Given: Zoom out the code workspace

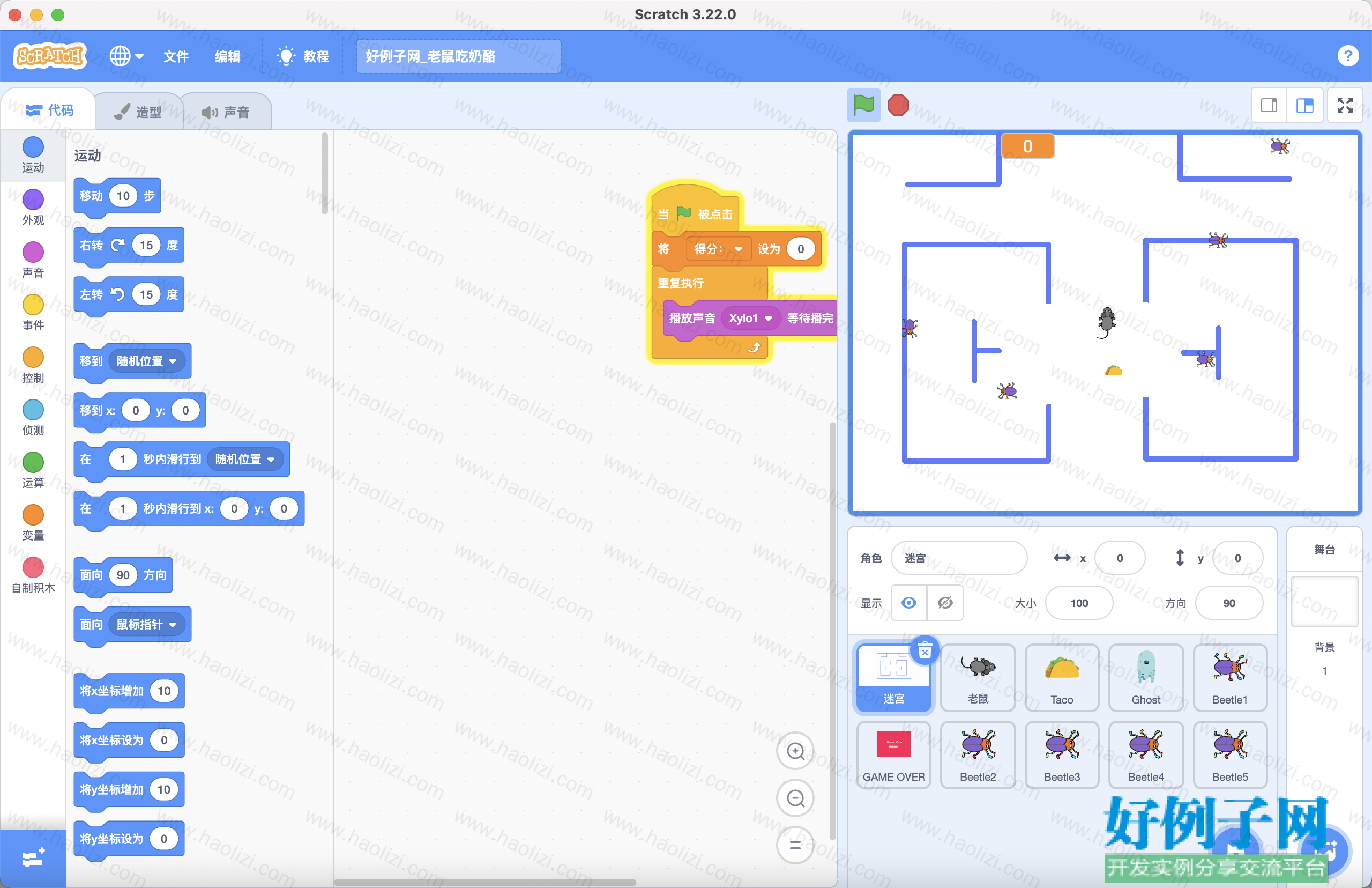Looking at the screenshot, I should pos(795,798).
